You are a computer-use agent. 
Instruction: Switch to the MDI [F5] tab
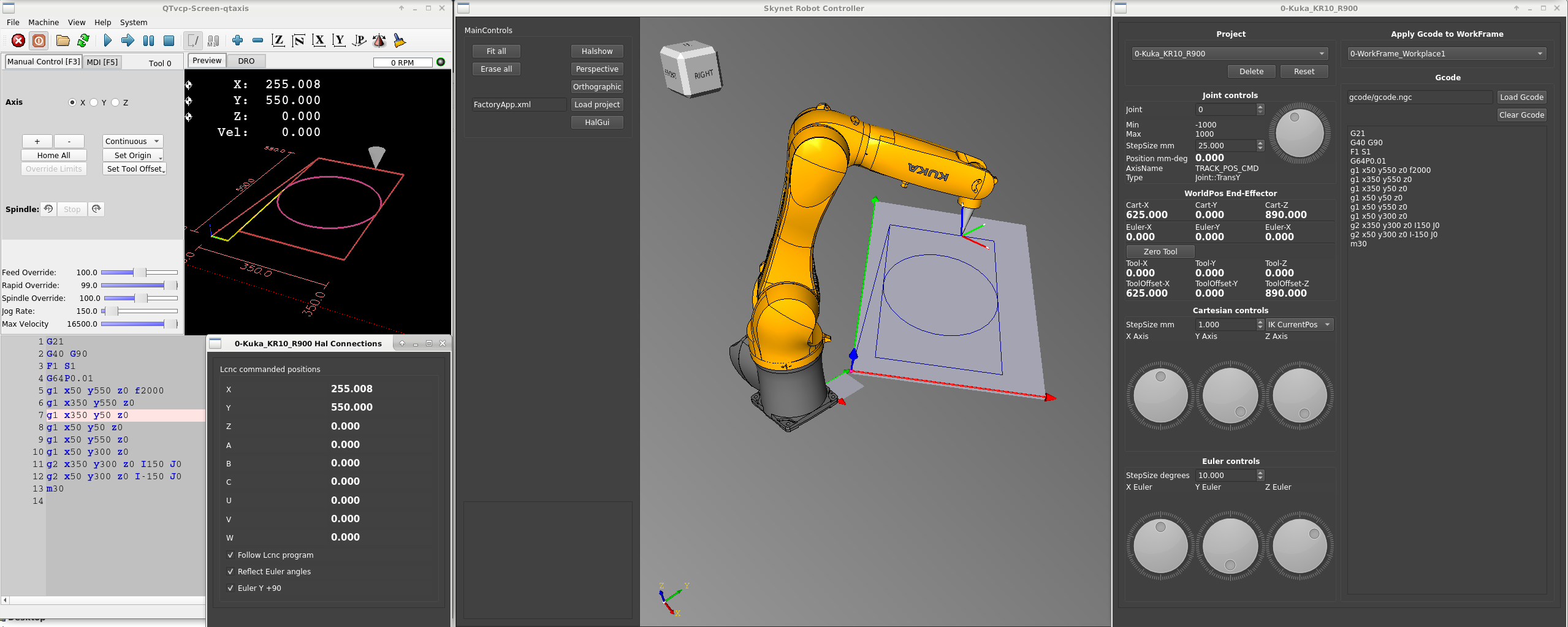tap(102, 62)
